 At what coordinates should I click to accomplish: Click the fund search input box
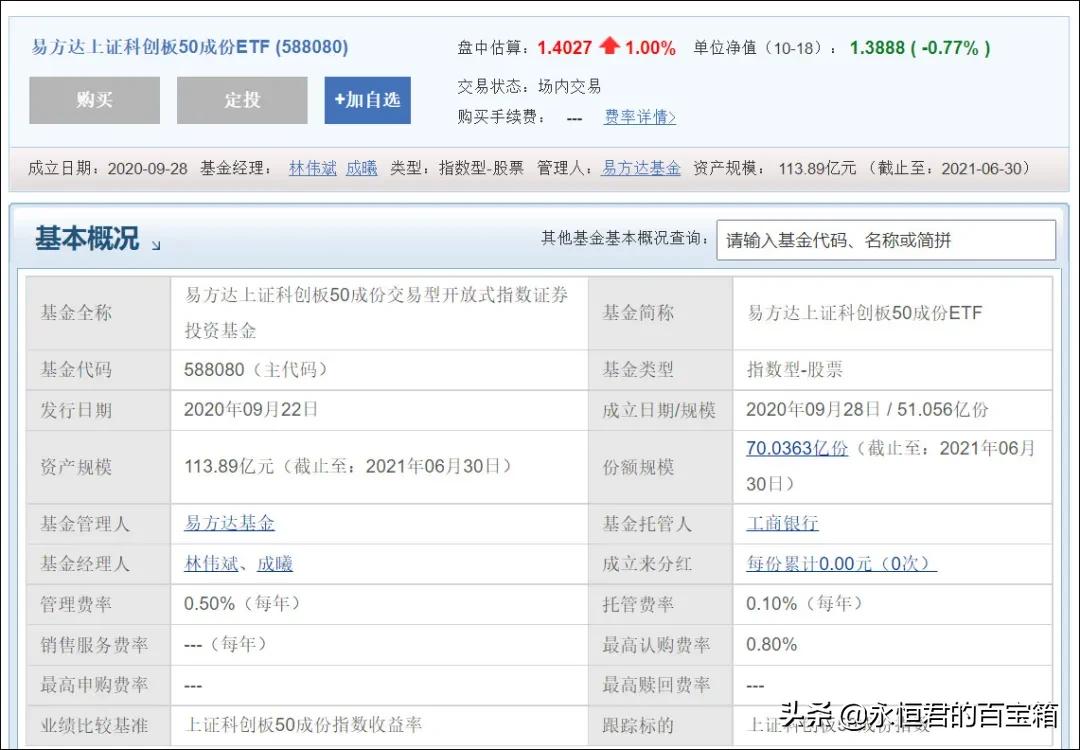click(885, 239)
